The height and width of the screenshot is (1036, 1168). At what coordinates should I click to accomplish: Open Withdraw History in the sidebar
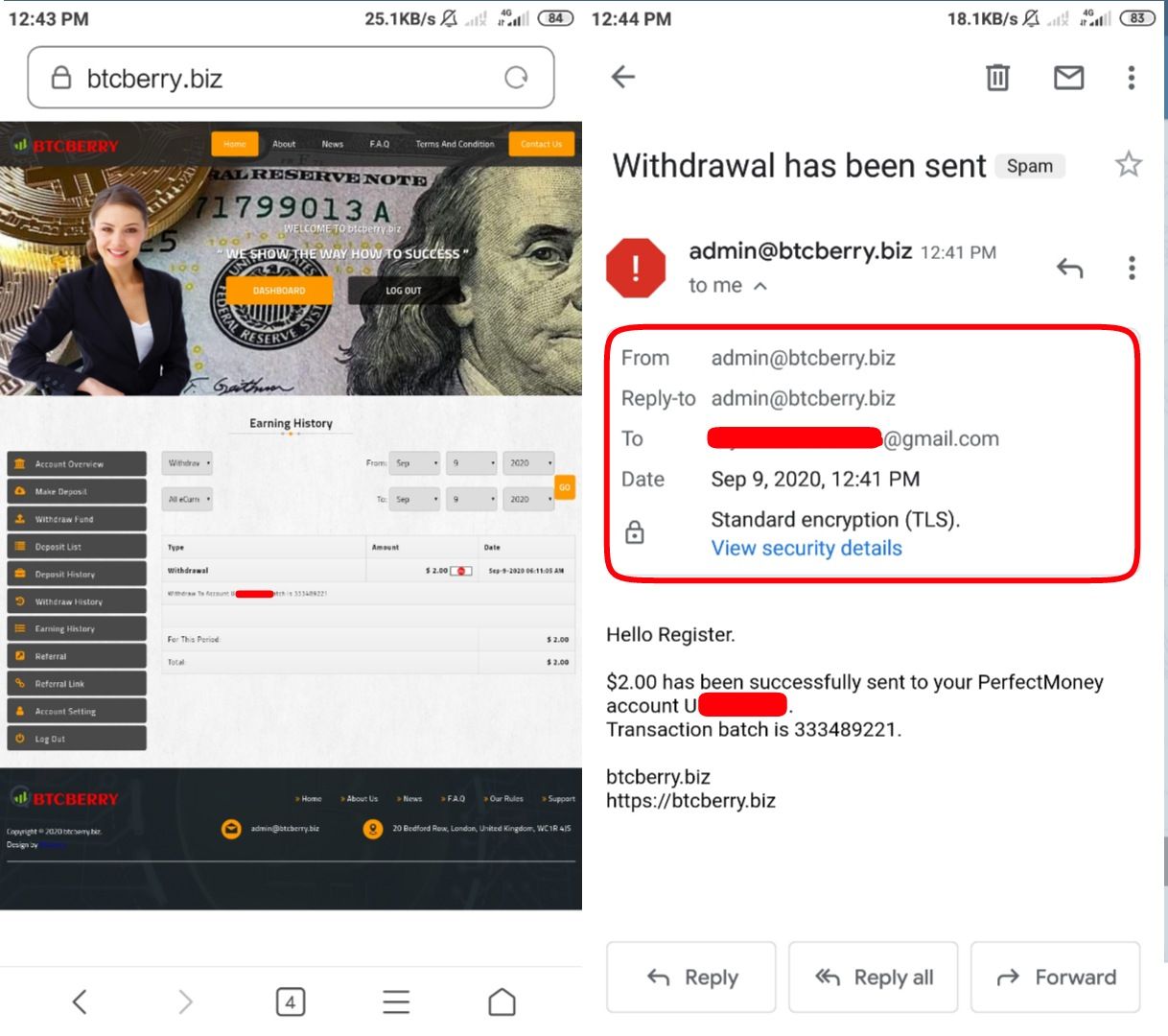point(77,601)
